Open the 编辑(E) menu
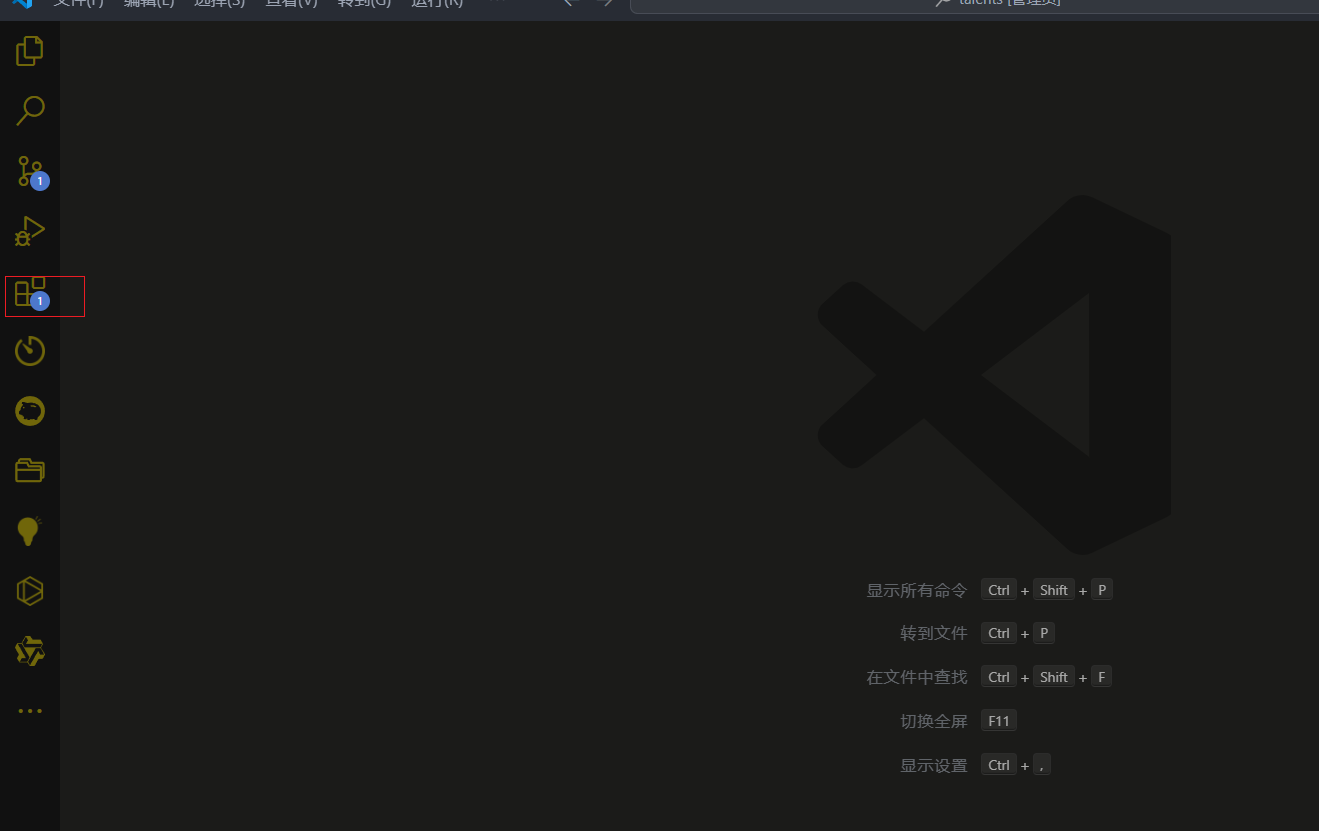The width and height of the screenshot is (1319, 831). 149,4
